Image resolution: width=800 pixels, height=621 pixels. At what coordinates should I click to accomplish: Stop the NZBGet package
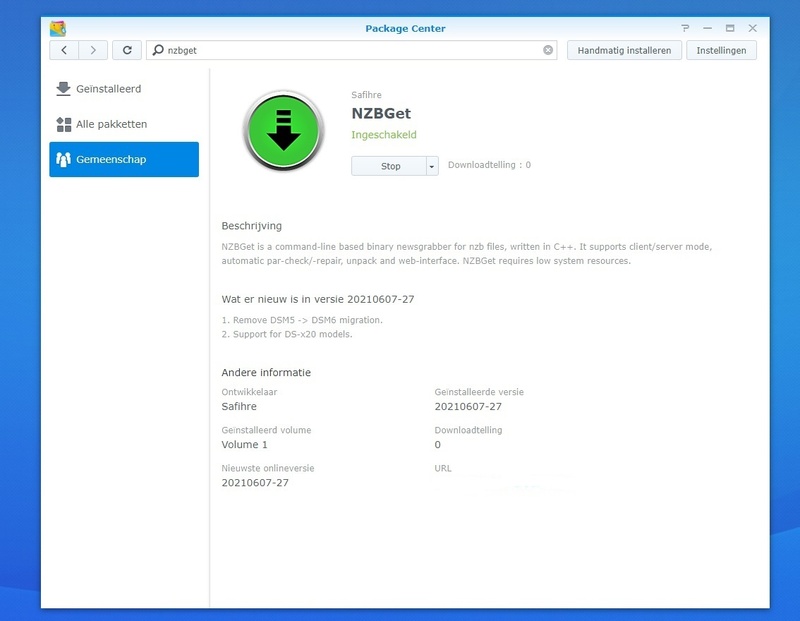coord(389,166)
